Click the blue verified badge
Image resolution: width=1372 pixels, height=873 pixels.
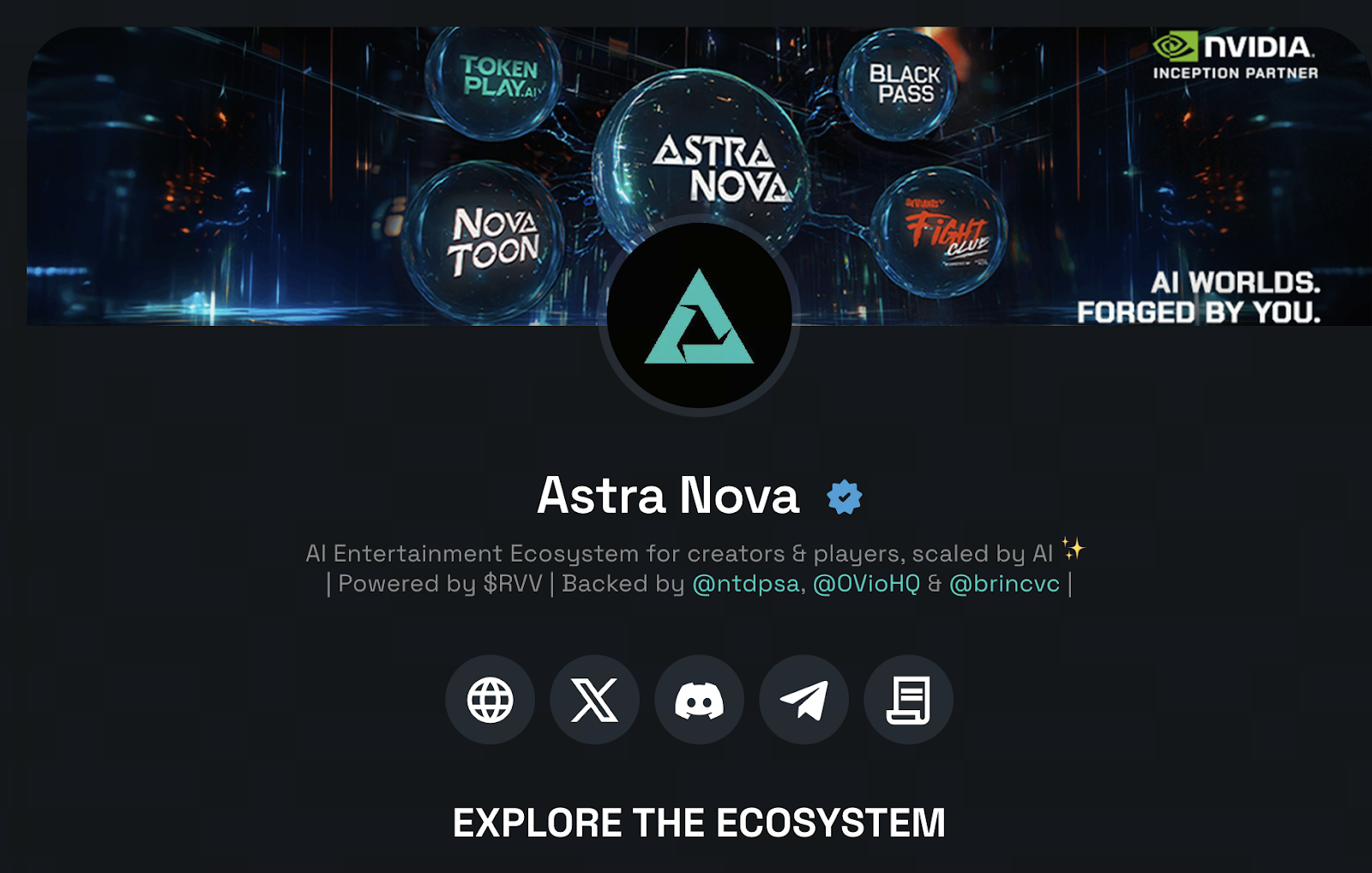pos(844,497)
